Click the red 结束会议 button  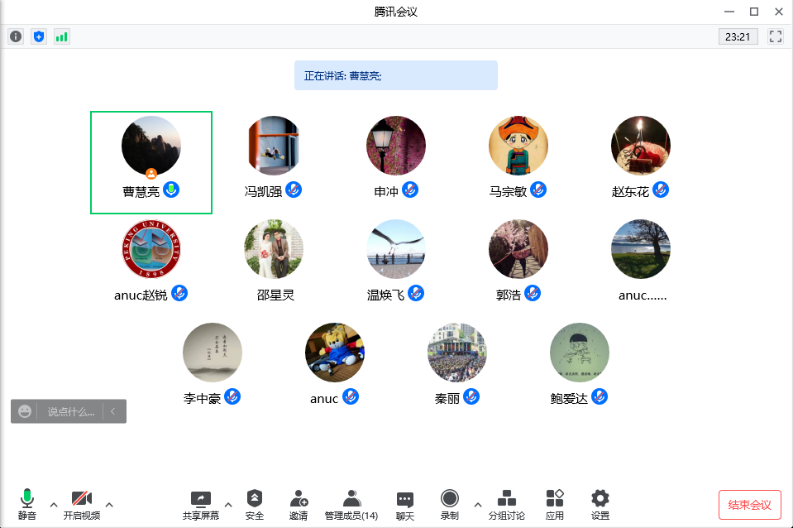click(749, 504)
